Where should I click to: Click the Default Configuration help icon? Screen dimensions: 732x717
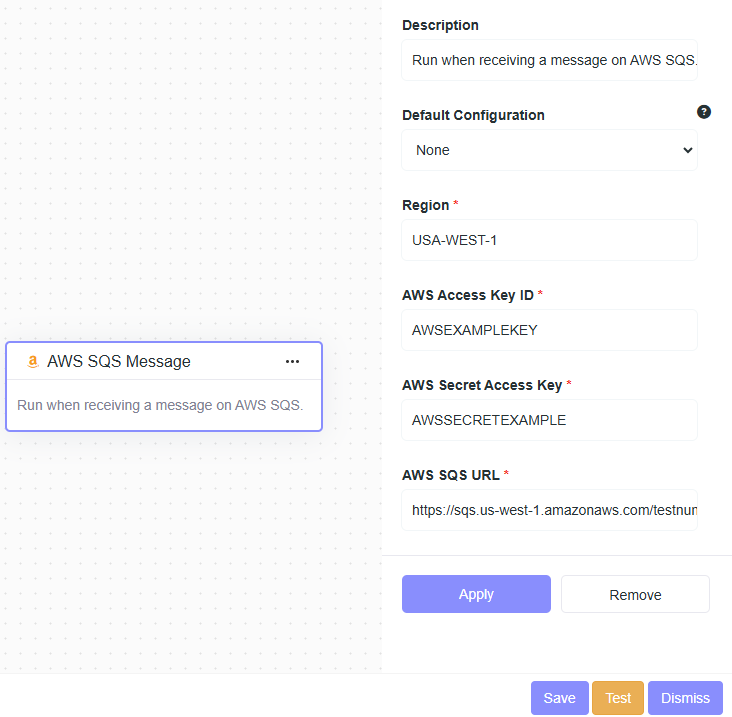pos(704,112)
